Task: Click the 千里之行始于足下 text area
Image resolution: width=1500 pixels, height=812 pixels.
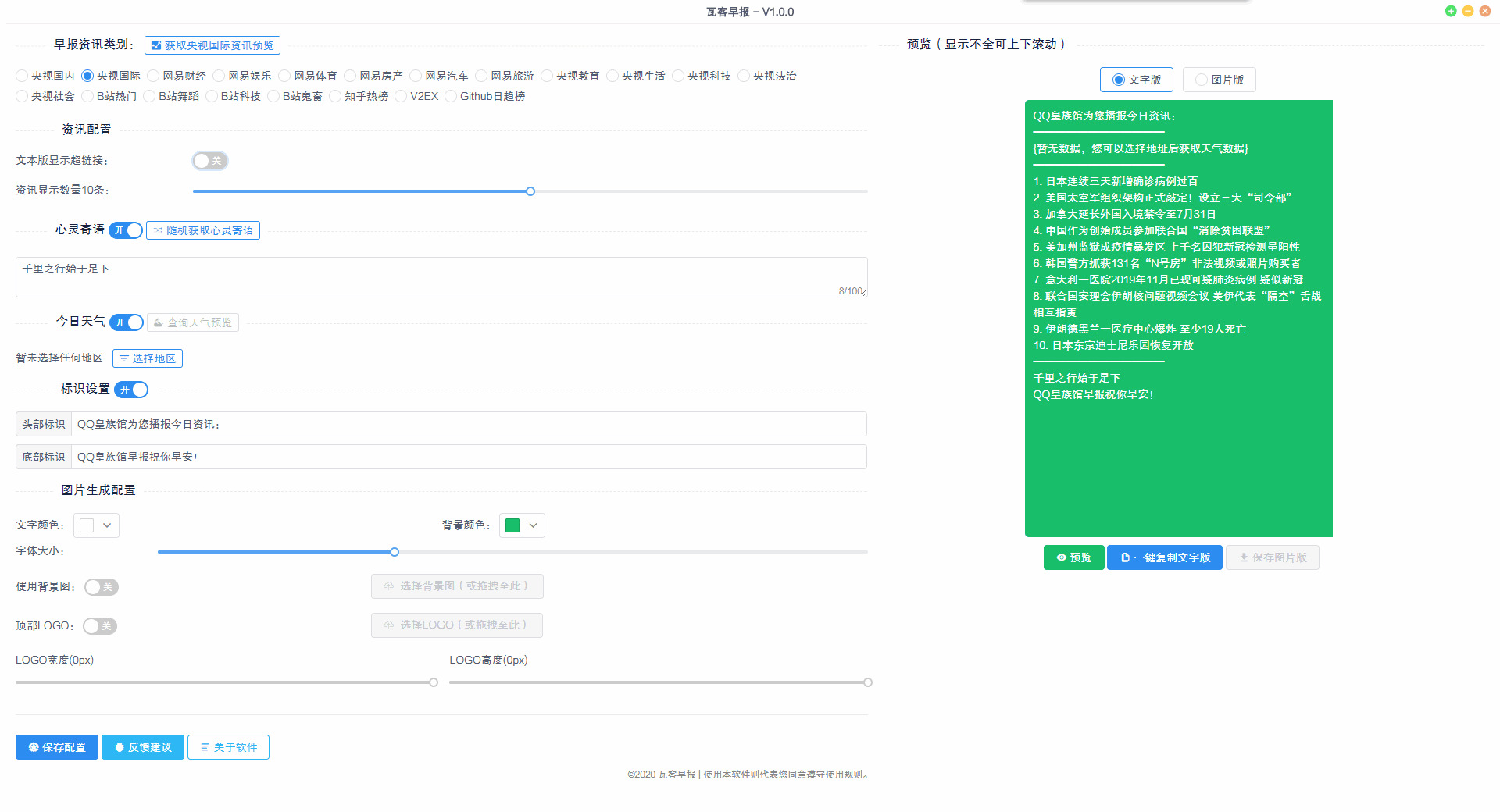Action: point(441,277)
